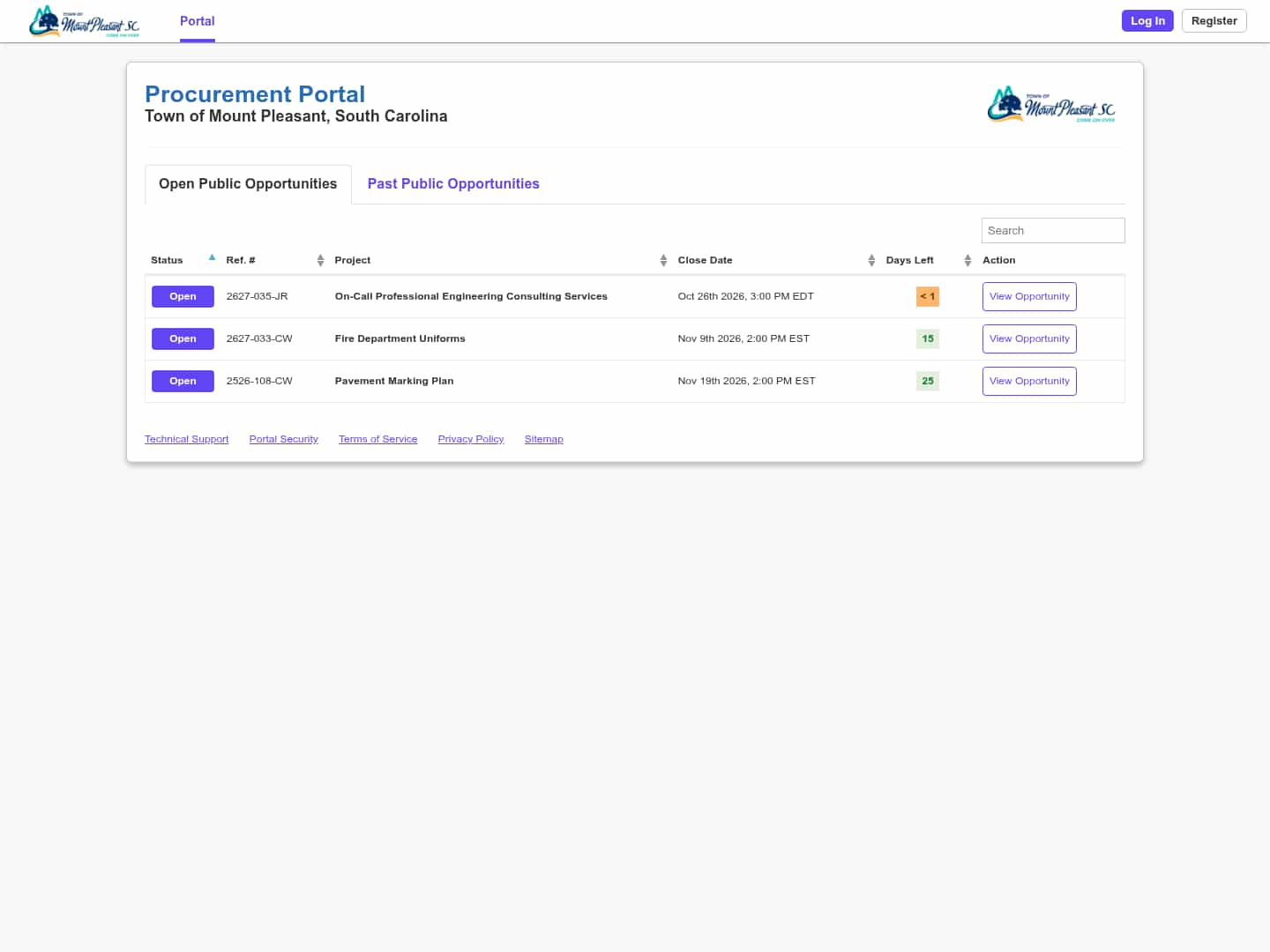Click the Register button
Image resolution: width=1270 pixels, height=952 pixels.
(1214, 21)
